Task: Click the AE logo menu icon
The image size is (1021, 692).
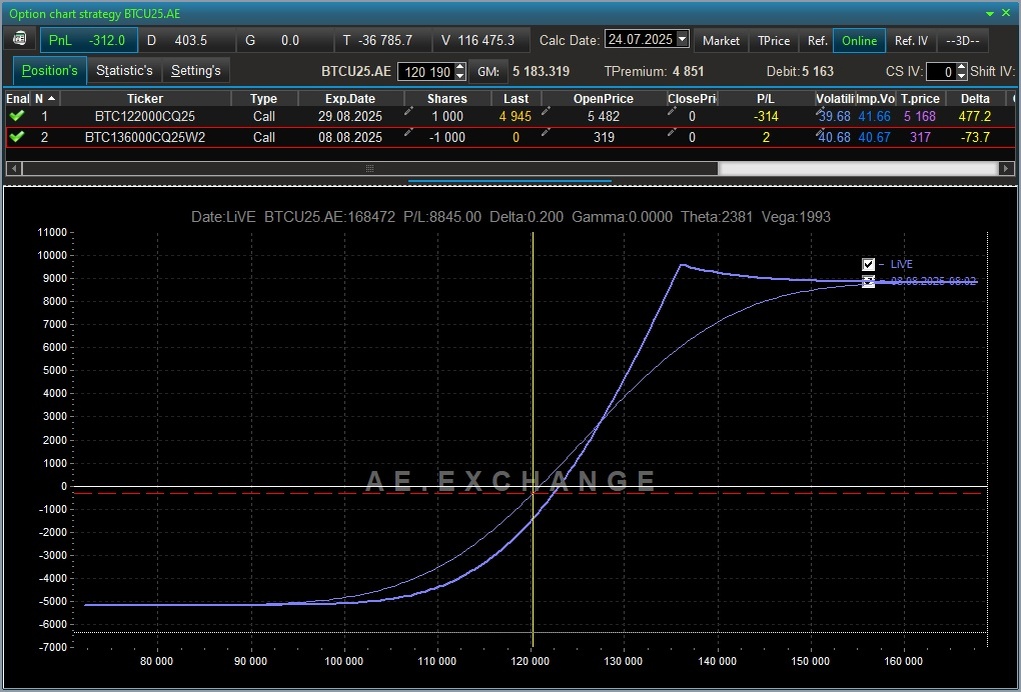Action: coord(20,39)
